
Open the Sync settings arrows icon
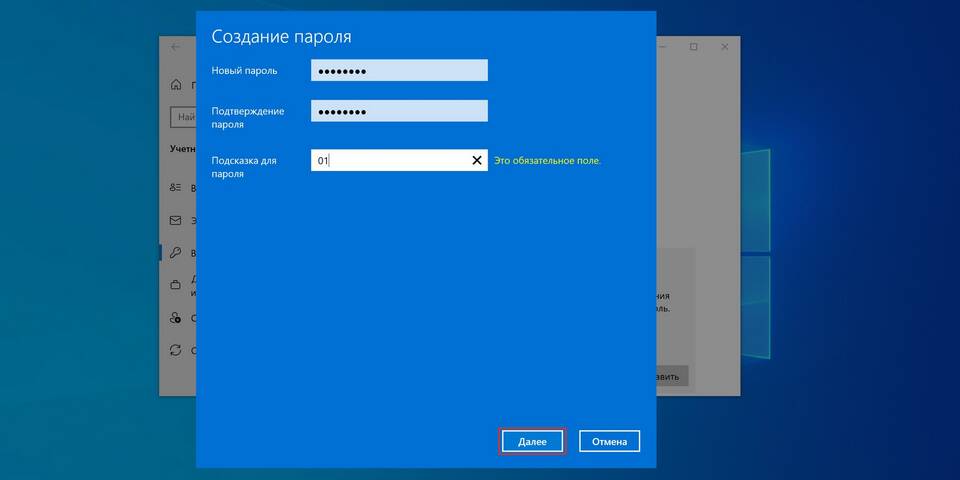pyautogui.click(x=176, y=351)
